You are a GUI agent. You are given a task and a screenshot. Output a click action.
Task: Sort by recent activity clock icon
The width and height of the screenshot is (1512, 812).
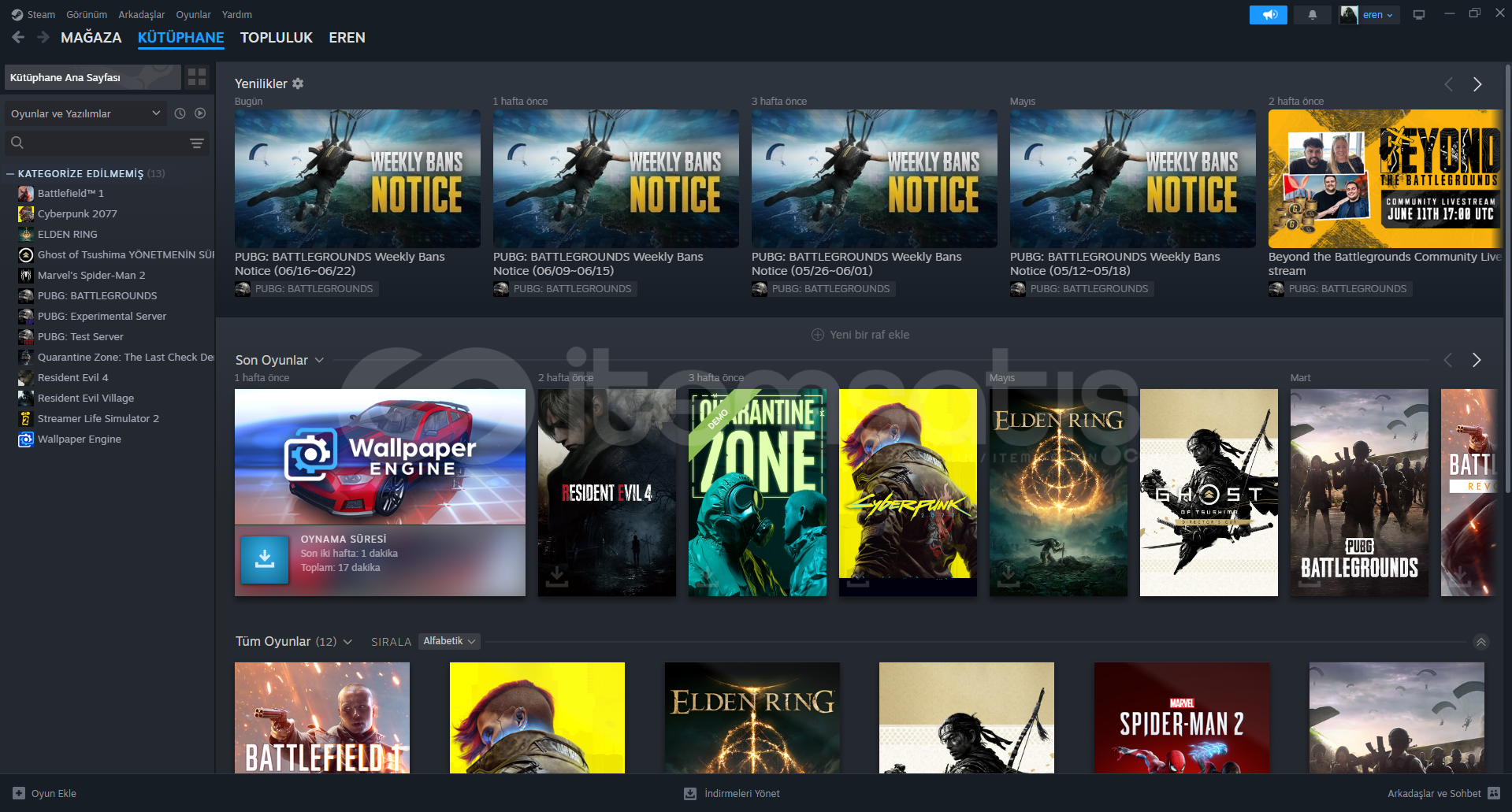pyautogui.click(x=180, y=113)
